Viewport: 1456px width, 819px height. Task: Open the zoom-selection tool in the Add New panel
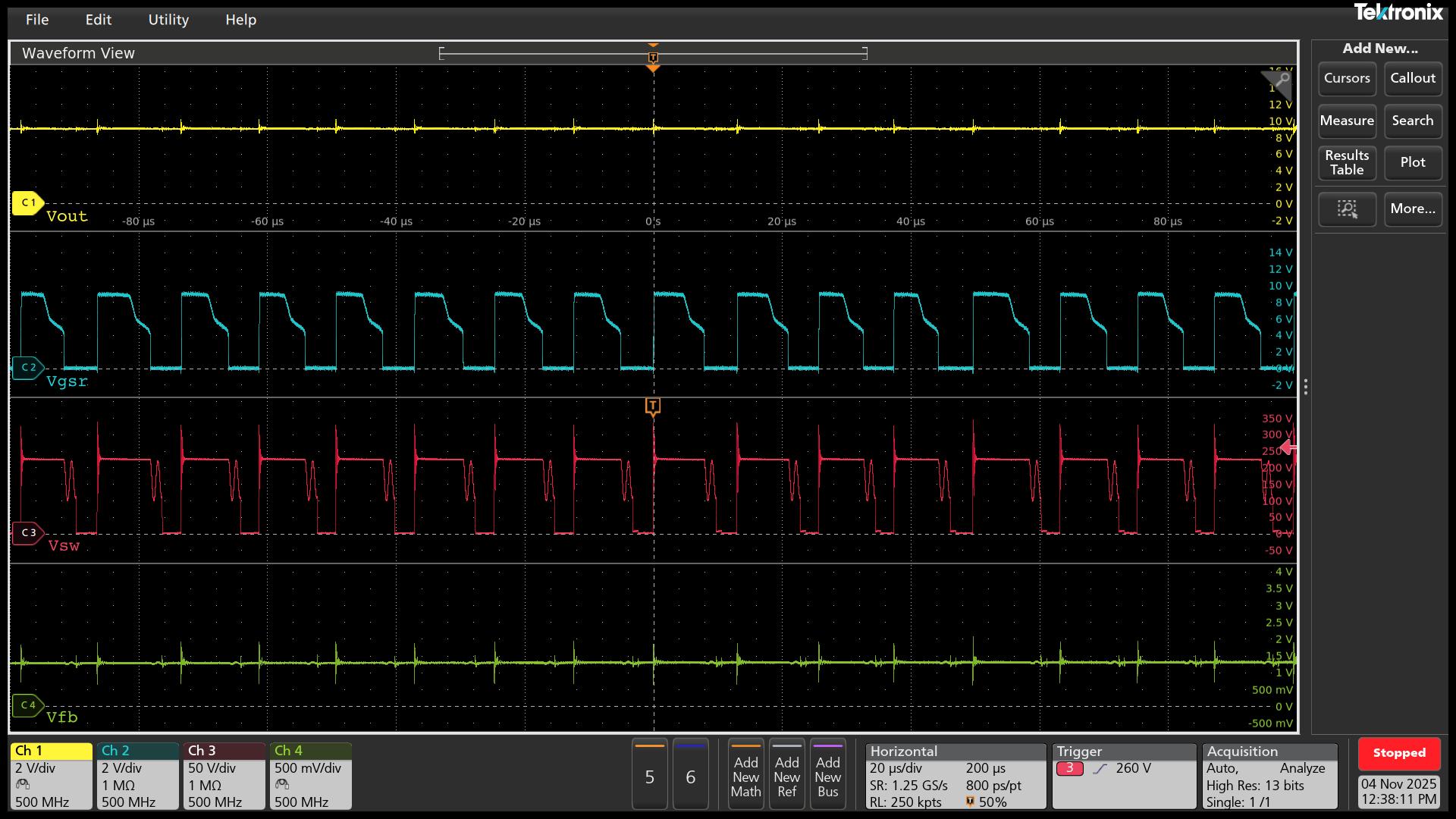1347,209
